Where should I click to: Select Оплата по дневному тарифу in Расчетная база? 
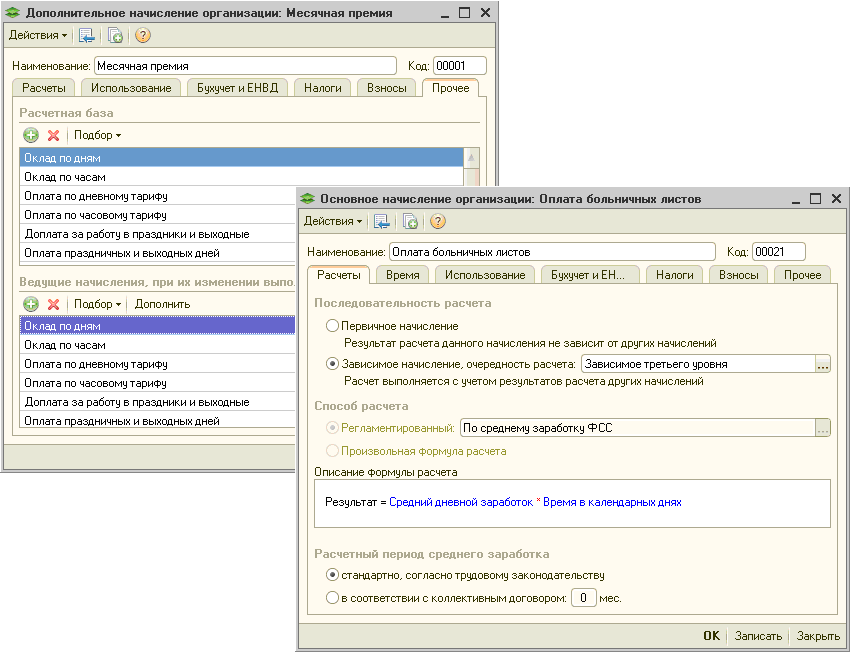click(x=158, y=196)
